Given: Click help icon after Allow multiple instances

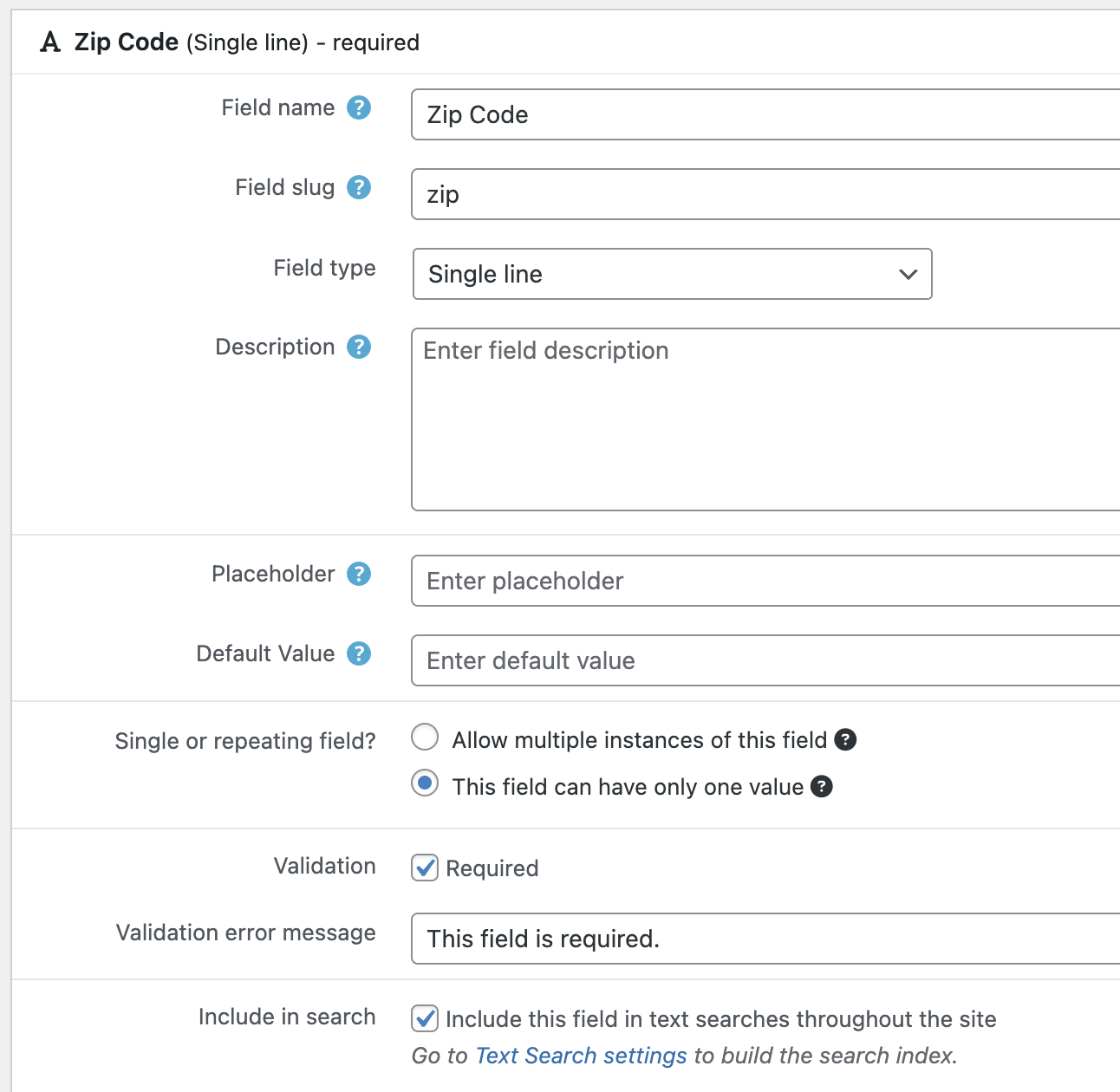Looking at the screenshot, I should [x=845, y=740].
